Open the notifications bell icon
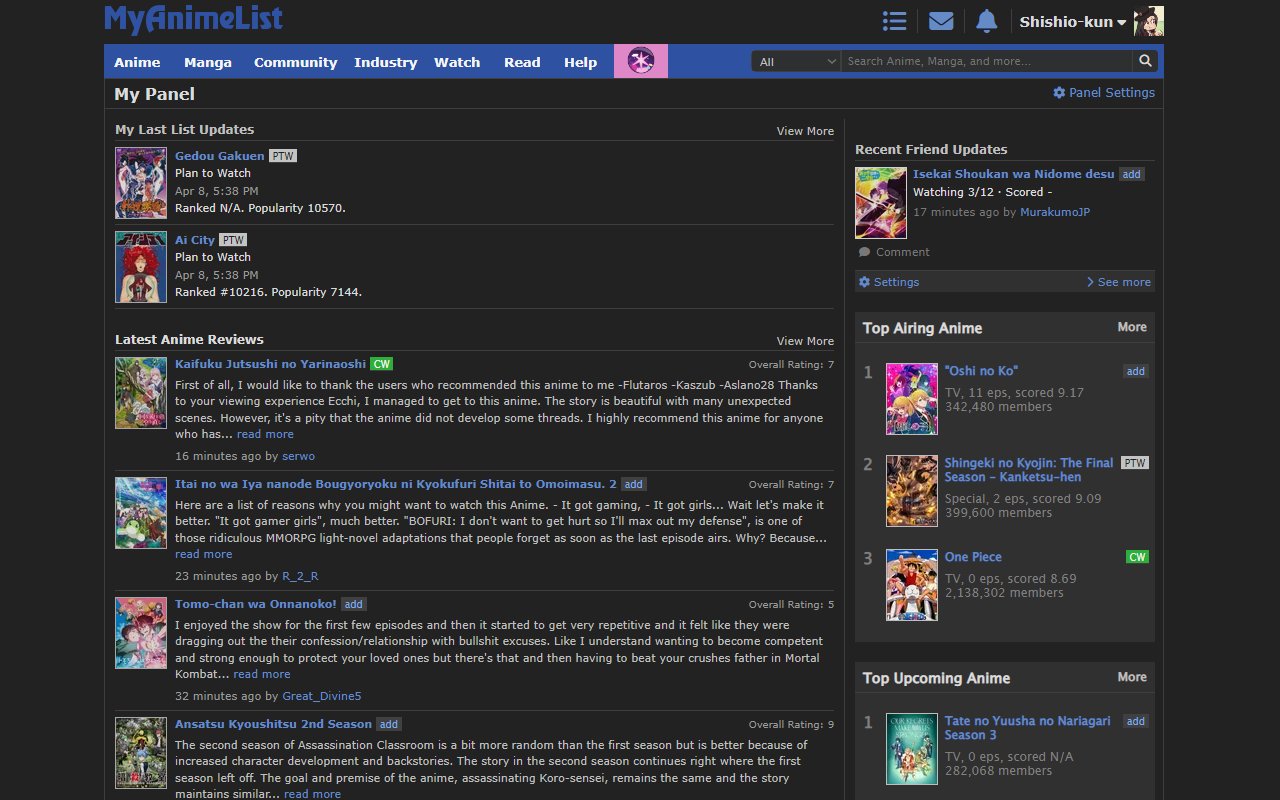The width and height of the screenshot is (1280, 800). [x=986, y=20]
